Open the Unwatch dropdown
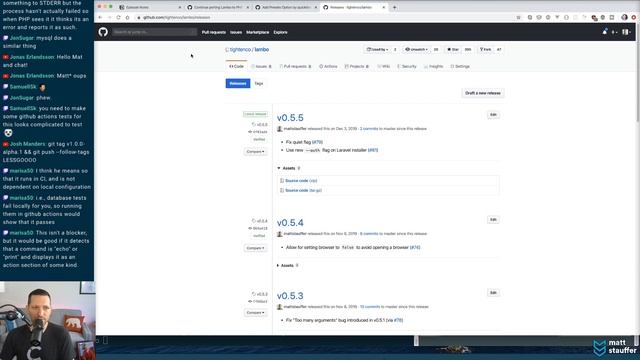The height and width of the screenshot is (360, 640). pyautogui.click(x=416, y=49)
